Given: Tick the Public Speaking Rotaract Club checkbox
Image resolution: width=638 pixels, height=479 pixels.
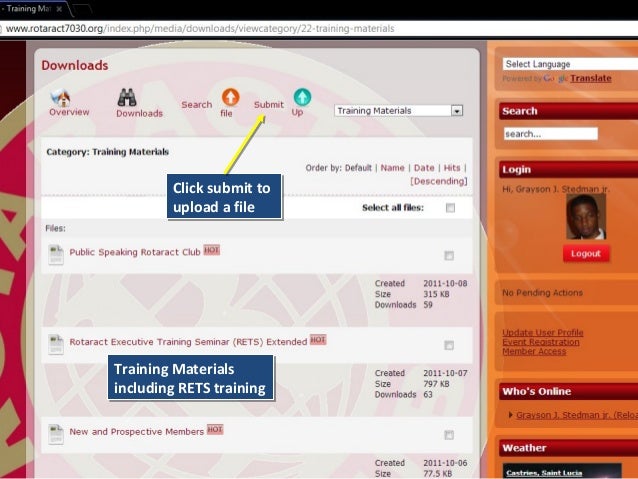Looking at the screenshot, I should [449, 256].
